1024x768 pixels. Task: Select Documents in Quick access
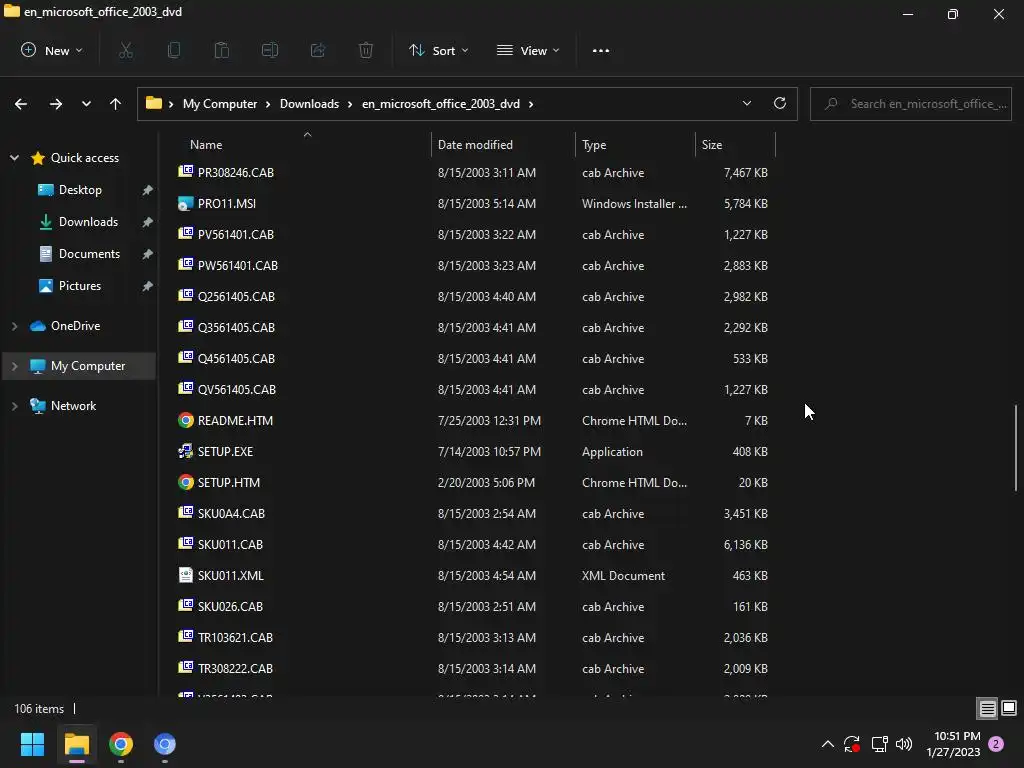tap(89, 253)
